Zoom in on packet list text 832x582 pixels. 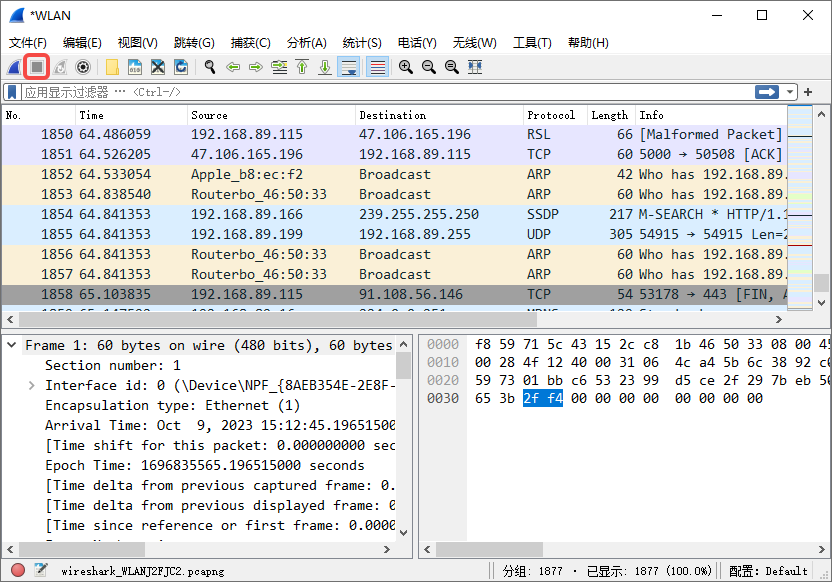click(406, 67)
